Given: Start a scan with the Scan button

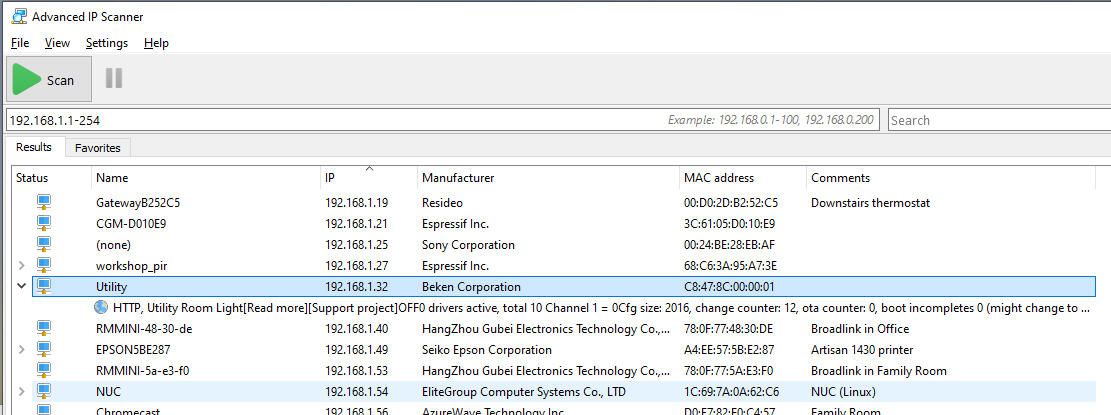Looking at the screenshot, I should (49, 79).
